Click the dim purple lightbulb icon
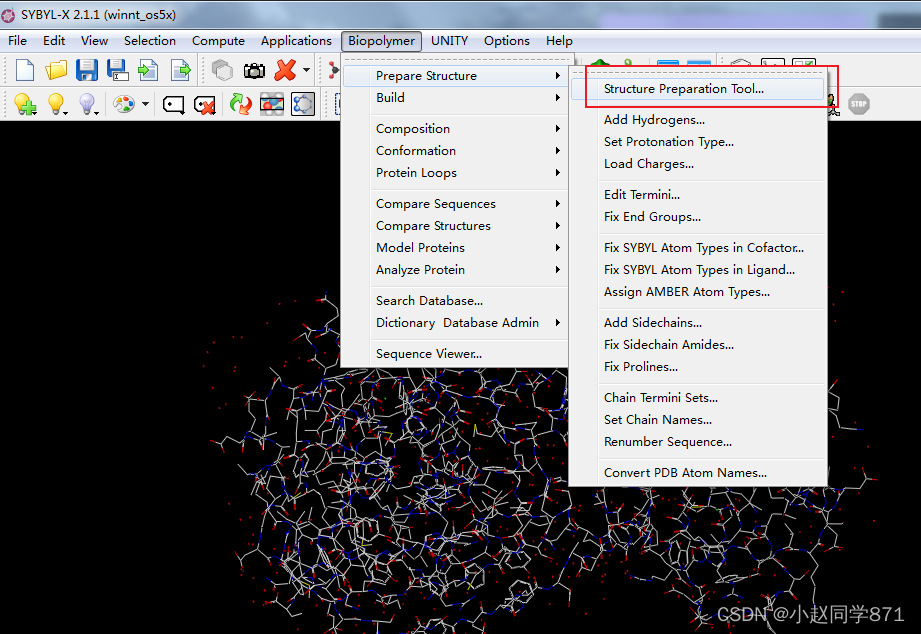 point(88,104)
